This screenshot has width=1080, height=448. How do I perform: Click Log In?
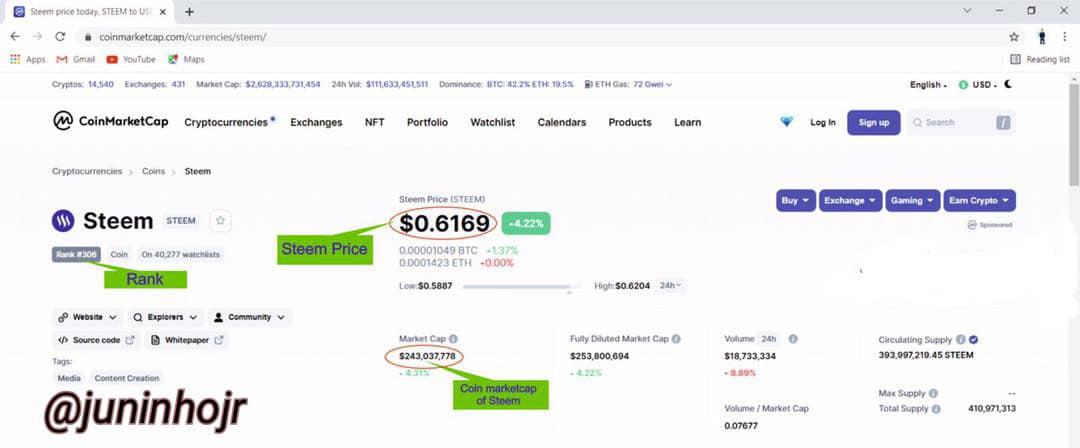(822, 122)
